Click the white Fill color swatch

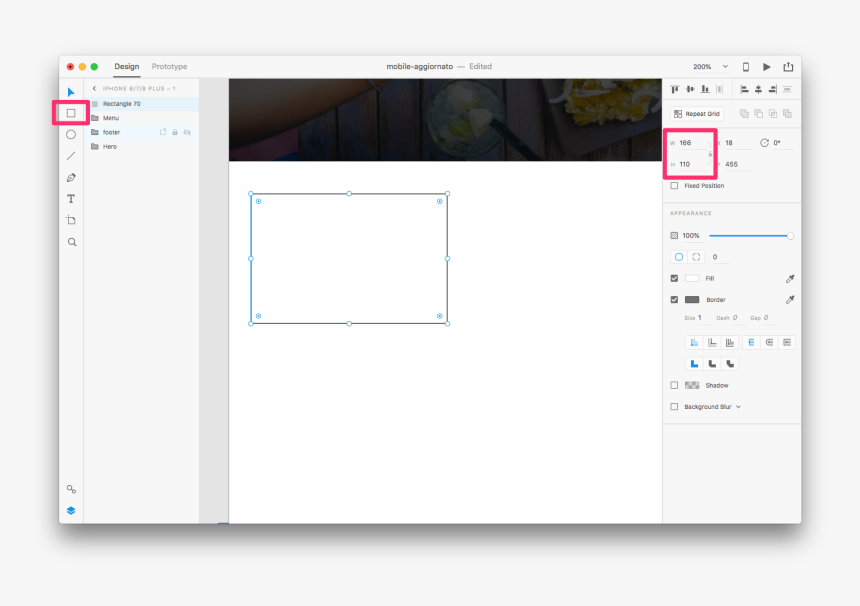694,278
